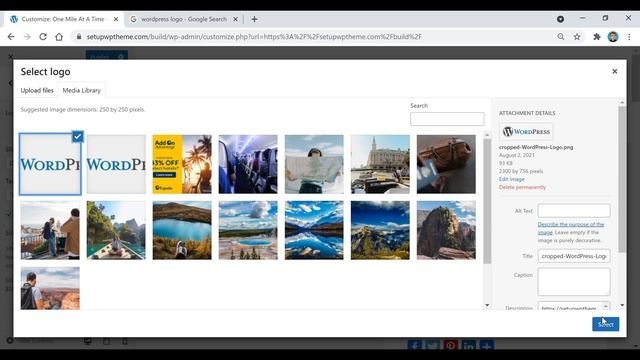Go to browser Home page

(x=59, y=37)
